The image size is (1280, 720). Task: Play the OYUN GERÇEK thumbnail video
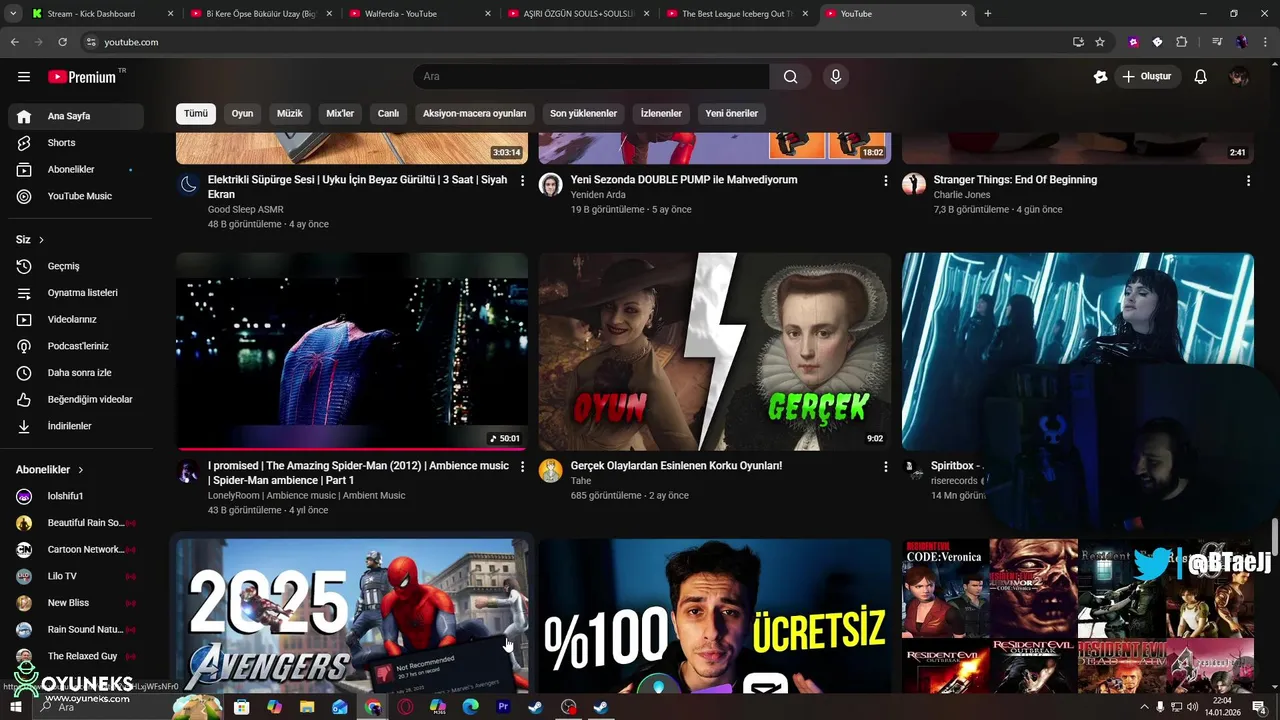tap(715, 351)
